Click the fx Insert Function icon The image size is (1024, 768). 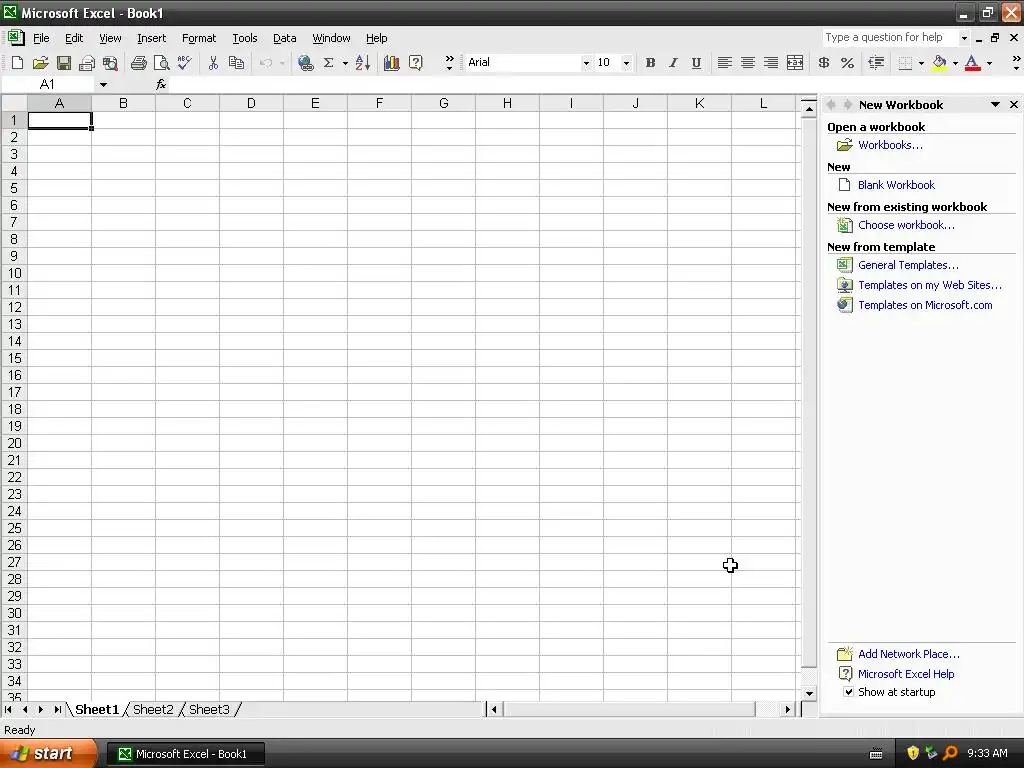tap(161, 84)
